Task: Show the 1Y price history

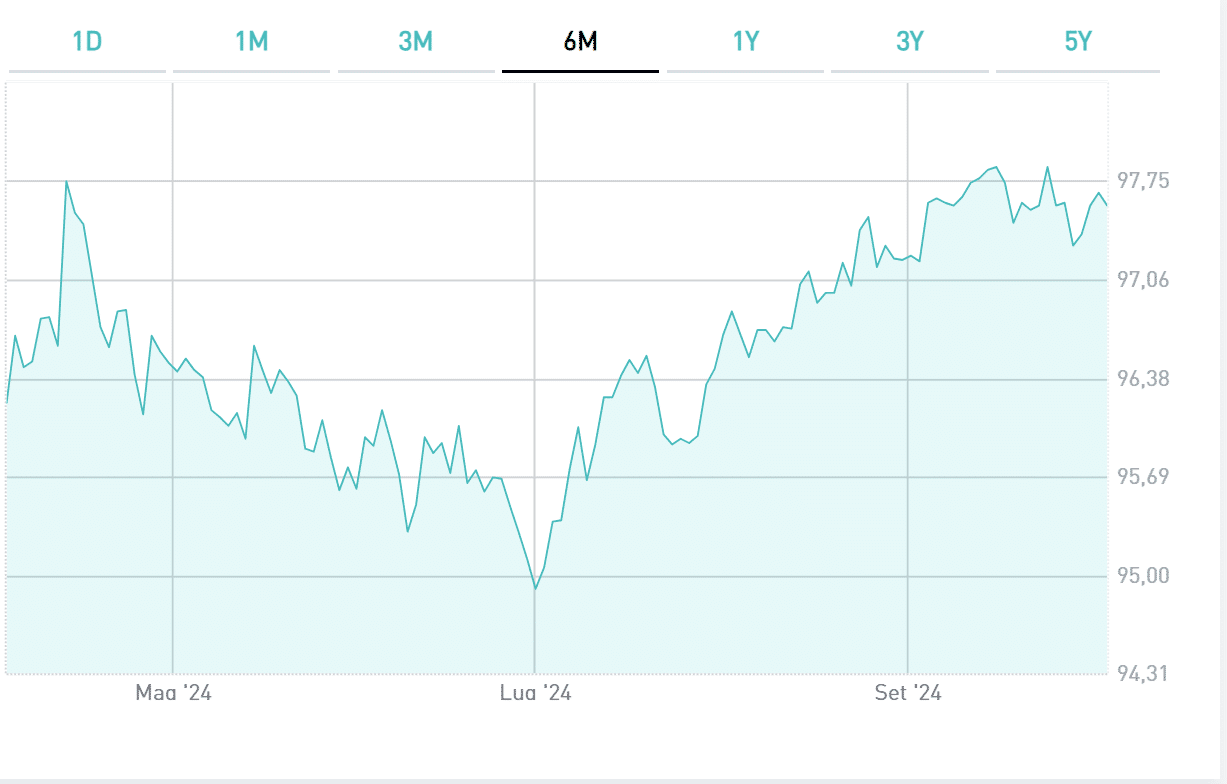Action: pyautogui.click(x=745, y=42)
